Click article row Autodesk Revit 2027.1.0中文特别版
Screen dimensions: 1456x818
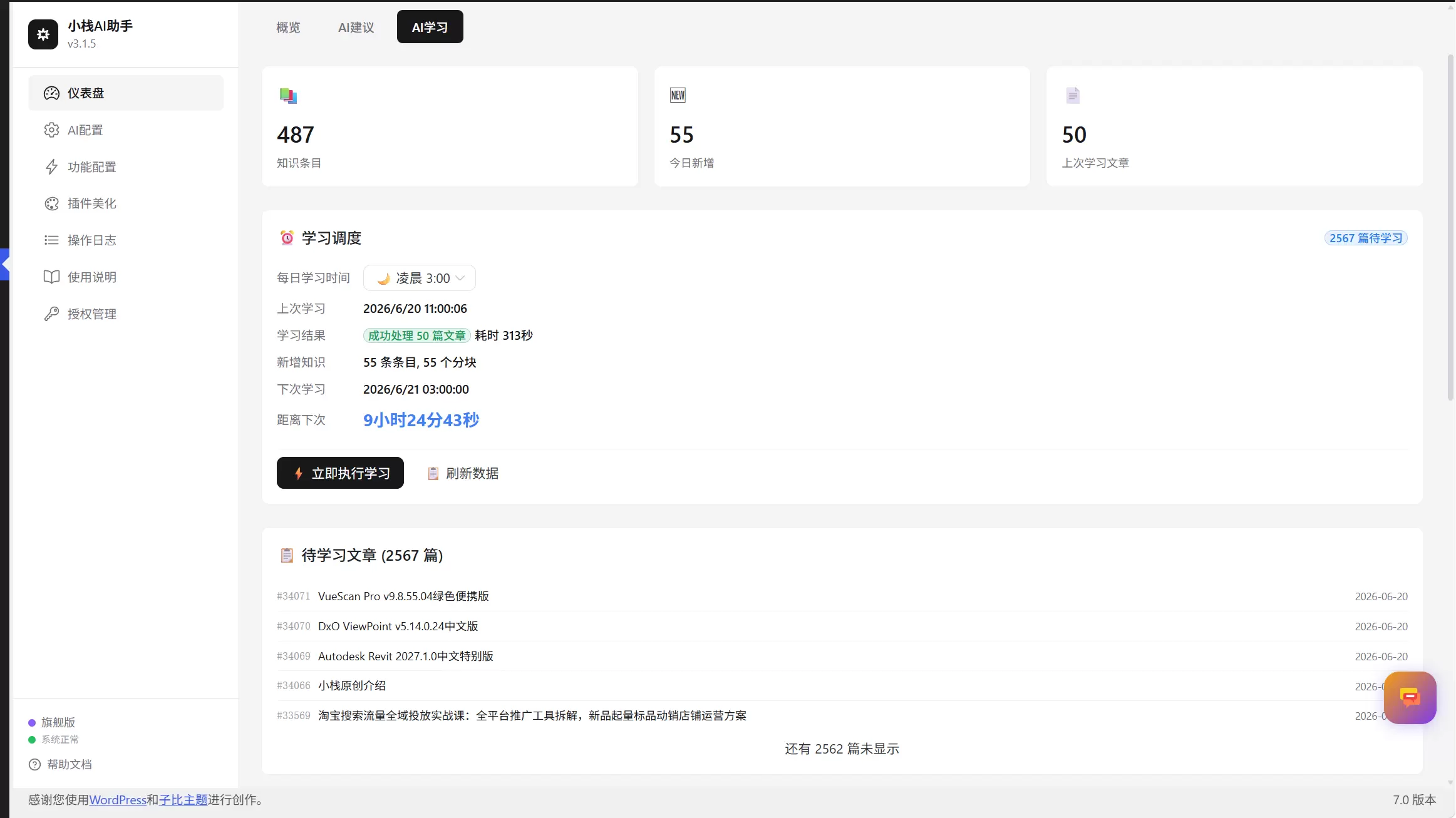click(842, 657)
